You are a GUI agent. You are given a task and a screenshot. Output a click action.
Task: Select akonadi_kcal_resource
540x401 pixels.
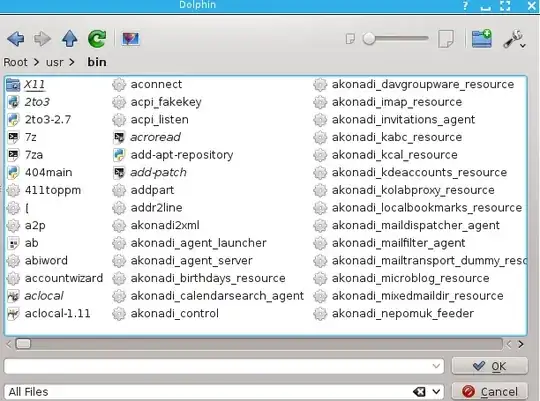pyautogui.click(x=385, y=155)
